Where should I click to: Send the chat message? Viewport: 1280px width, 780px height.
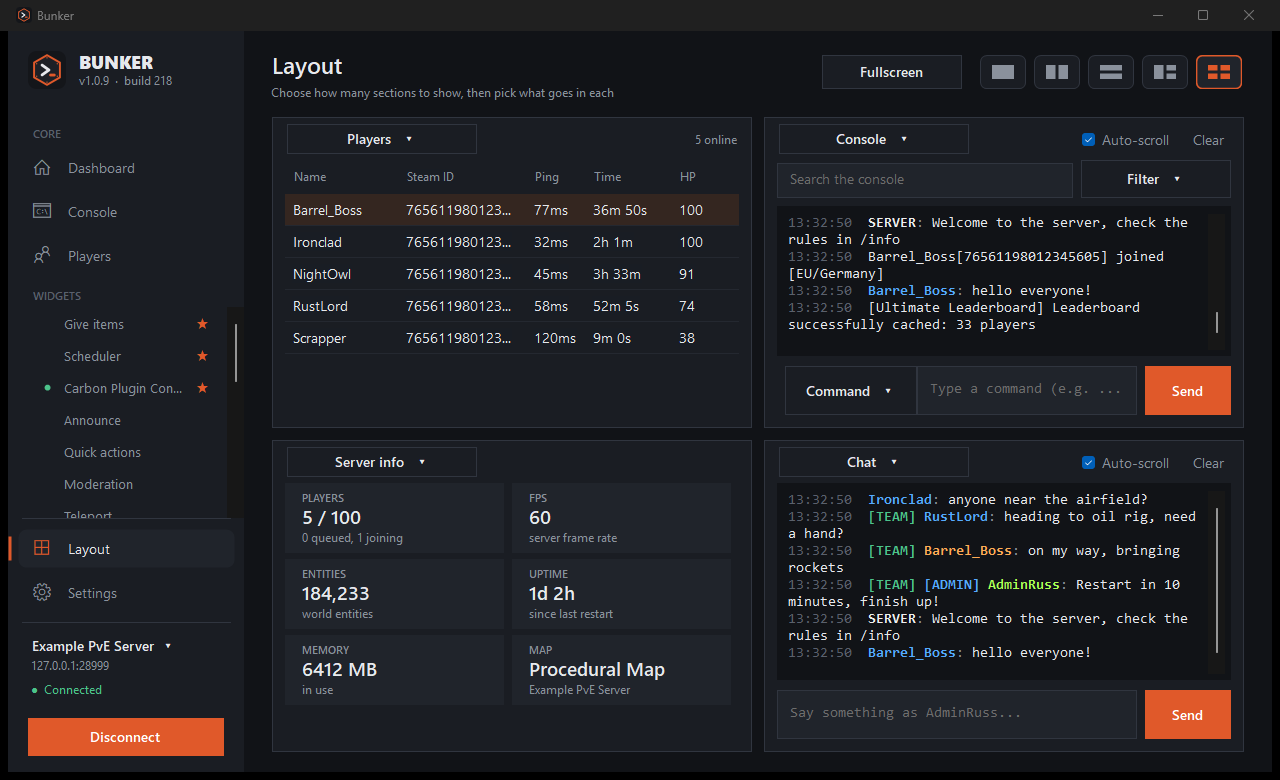(x=1188, y=715)
